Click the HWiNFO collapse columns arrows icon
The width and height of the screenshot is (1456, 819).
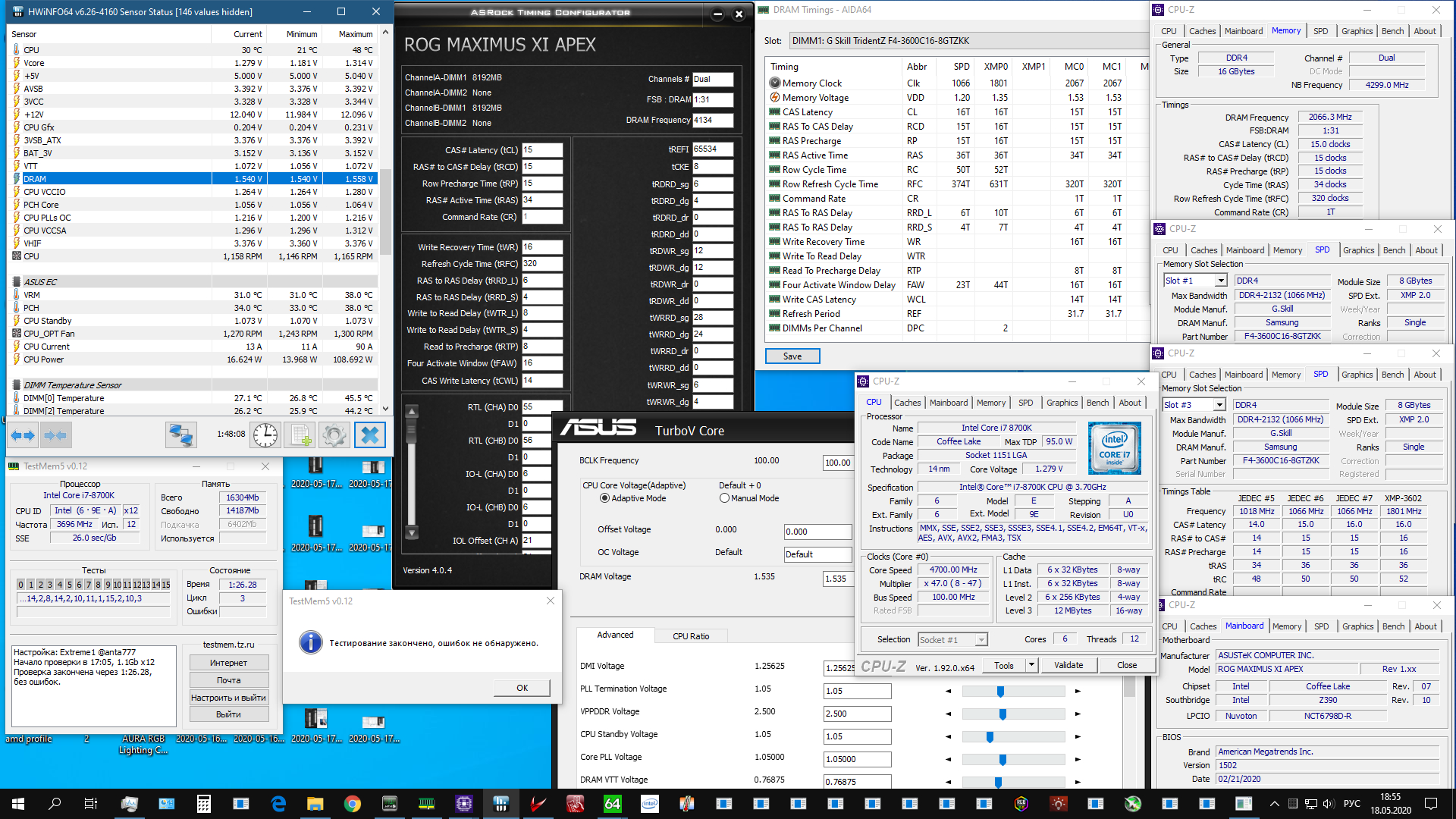tap(56, 435)
